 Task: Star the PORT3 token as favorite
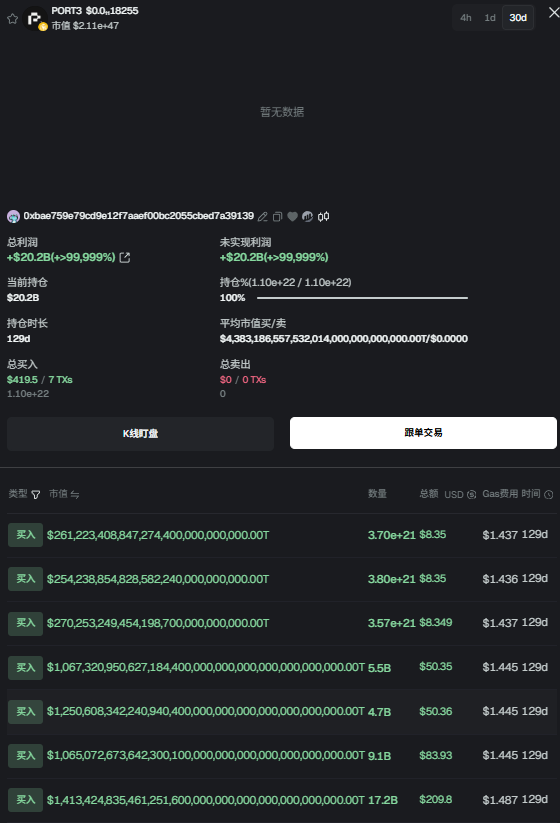click(x=13, y=19)
